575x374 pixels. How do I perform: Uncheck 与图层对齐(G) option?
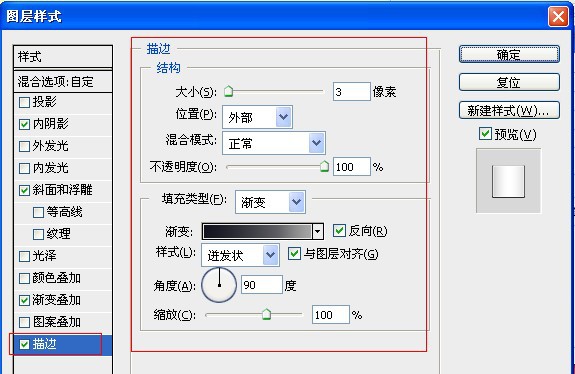[x=294, y=253]
